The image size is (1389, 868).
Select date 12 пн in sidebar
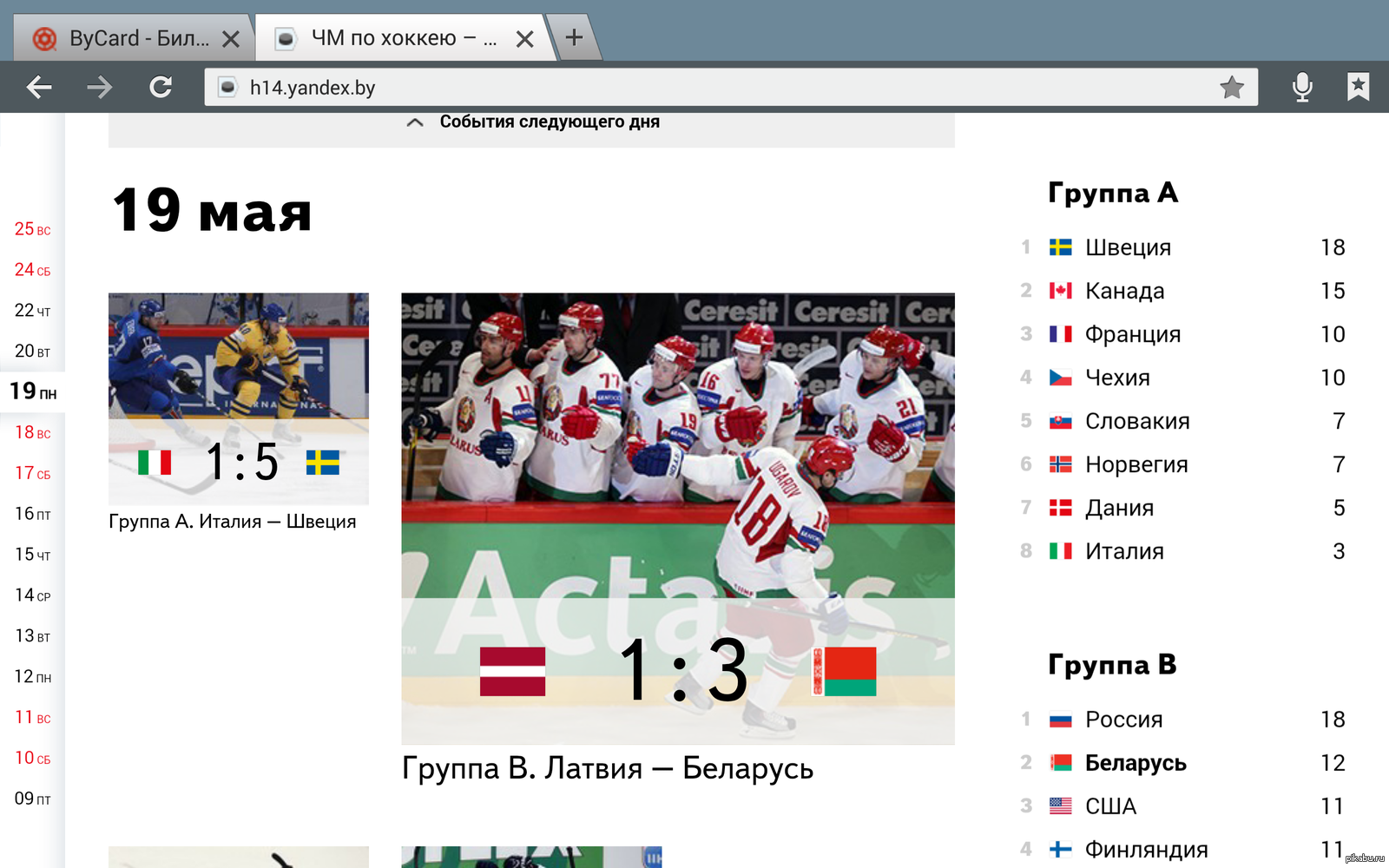click(x=32, y=676)
